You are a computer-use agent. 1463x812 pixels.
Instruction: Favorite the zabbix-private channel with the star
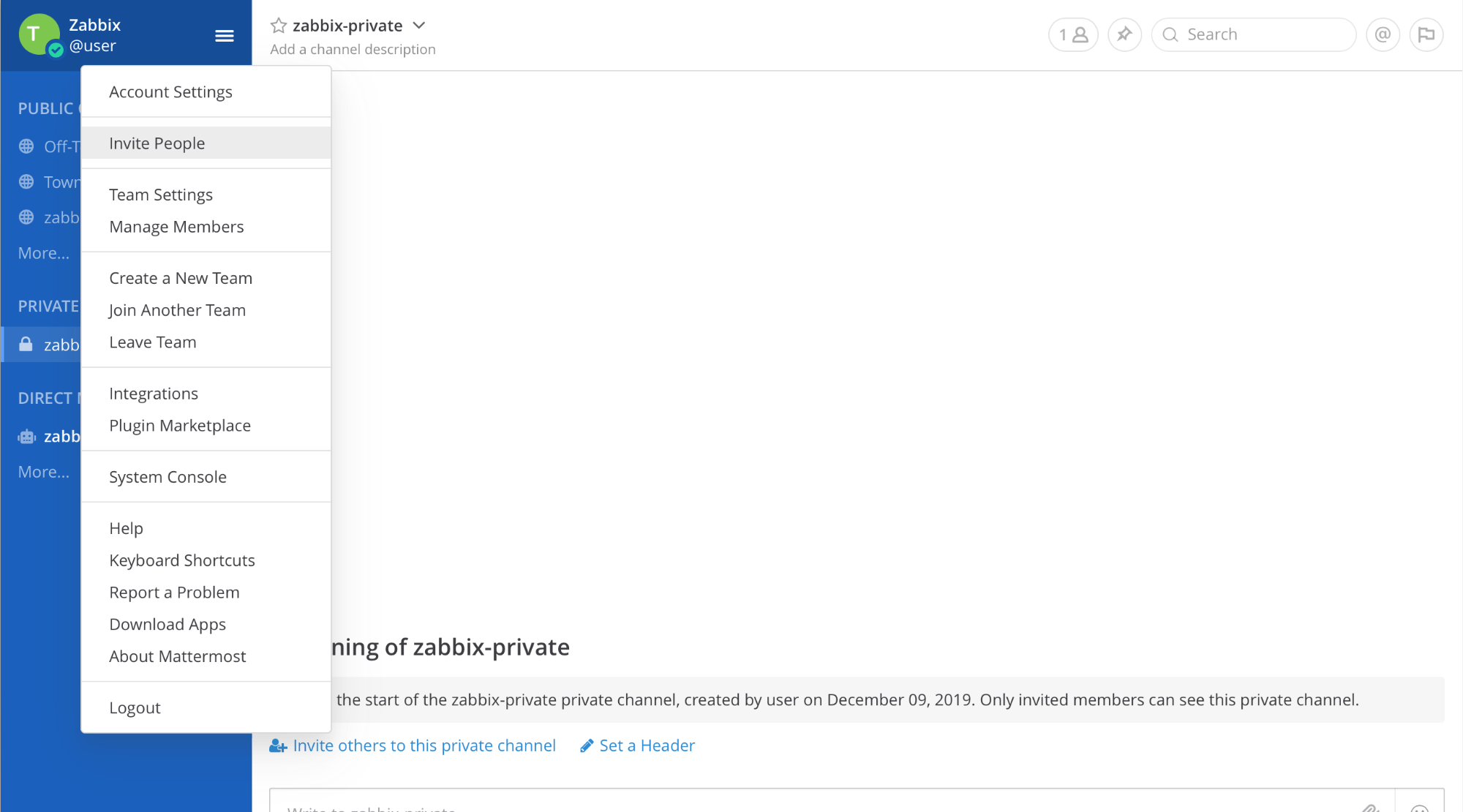[x=278, y=26]
